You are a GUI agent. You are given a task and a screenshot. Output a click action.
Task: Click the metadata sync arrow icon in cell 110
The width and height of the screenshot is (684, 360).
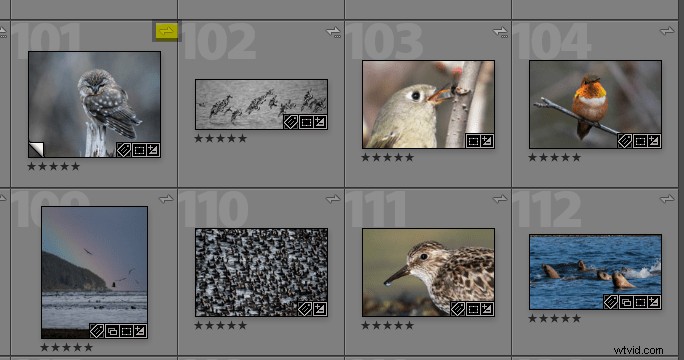click(x=333, y=199)
